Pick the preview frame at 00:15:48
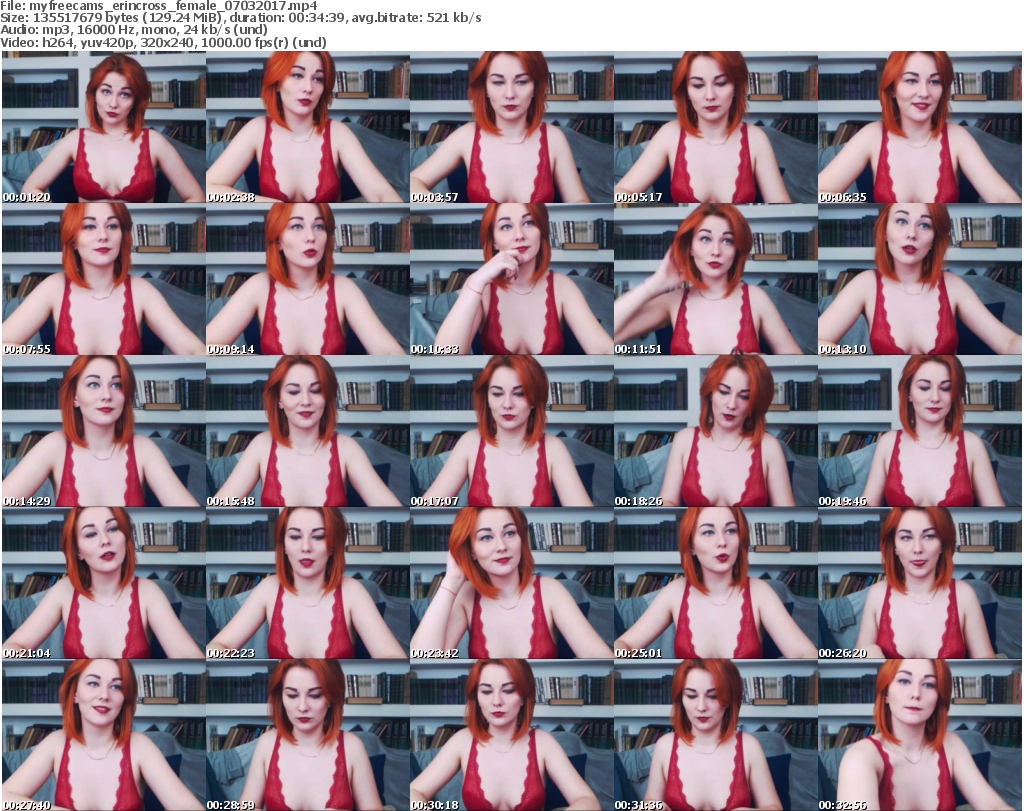Screen dimensions: 1024x811 (x=308, y=431)
